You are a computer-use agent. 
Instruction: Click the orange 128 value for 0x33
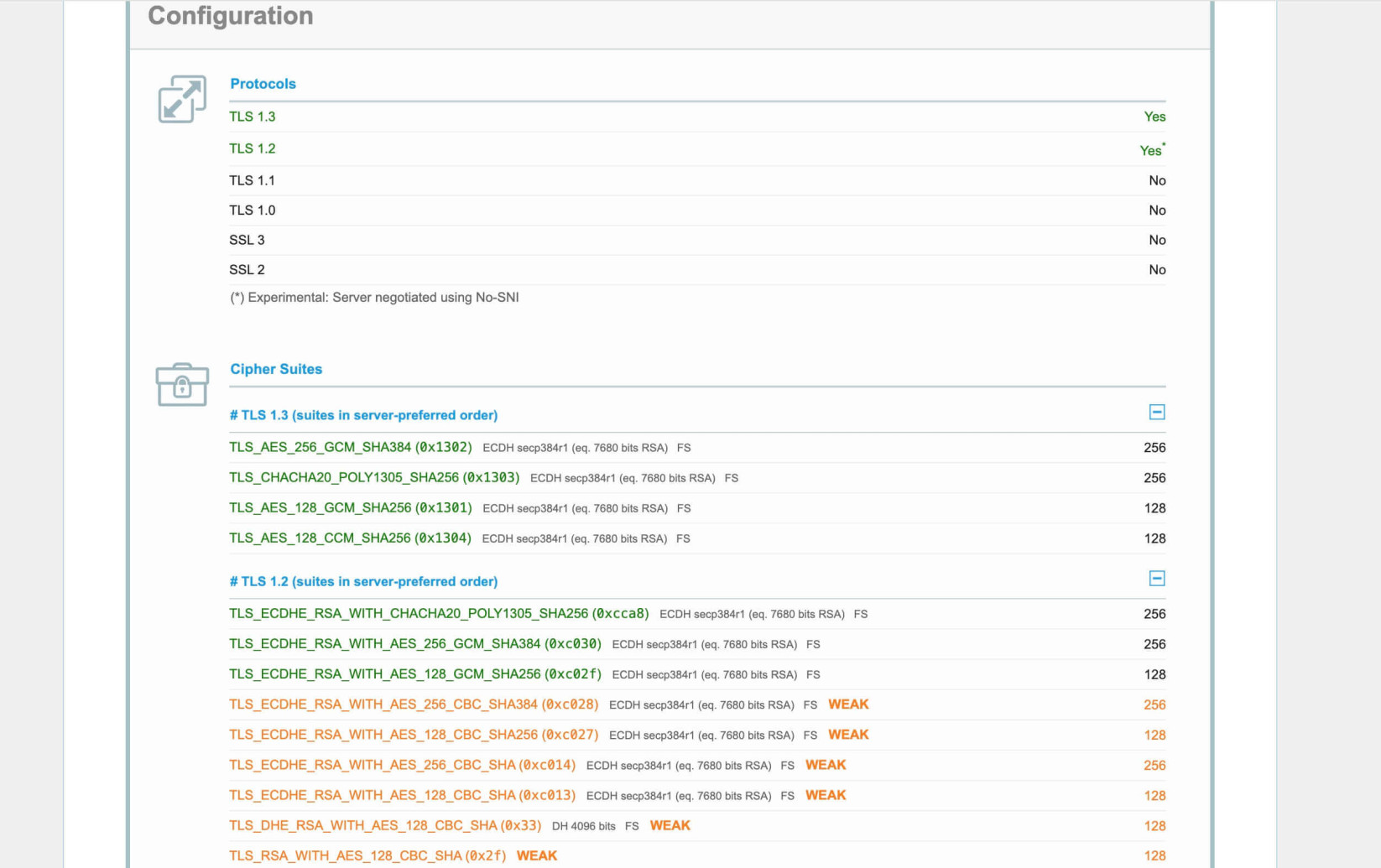[1154, 826]
